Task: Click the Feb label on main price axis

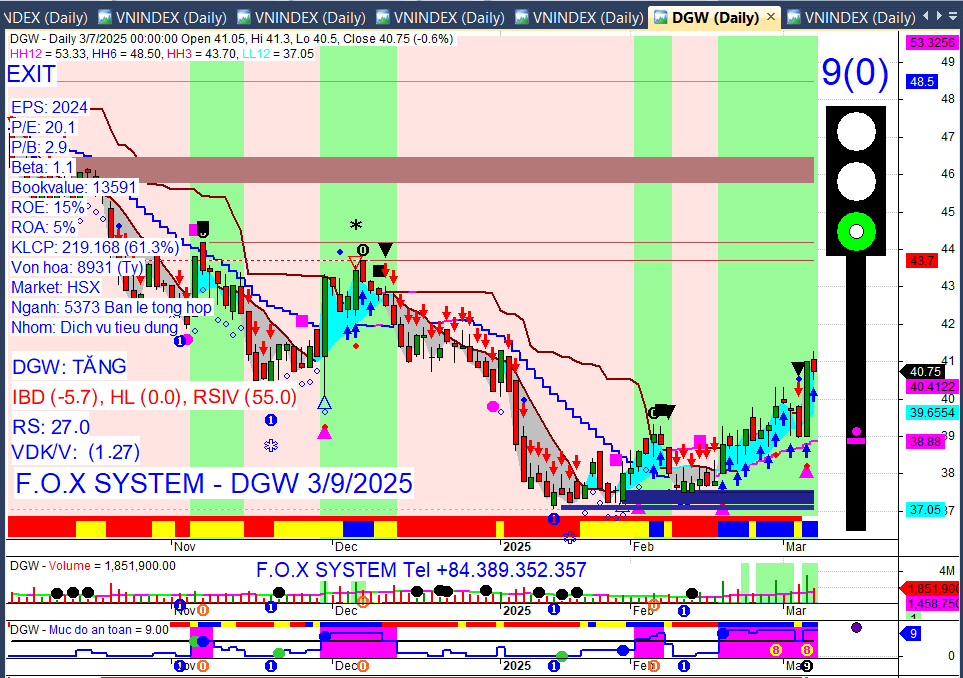Action: pos(643,547)
